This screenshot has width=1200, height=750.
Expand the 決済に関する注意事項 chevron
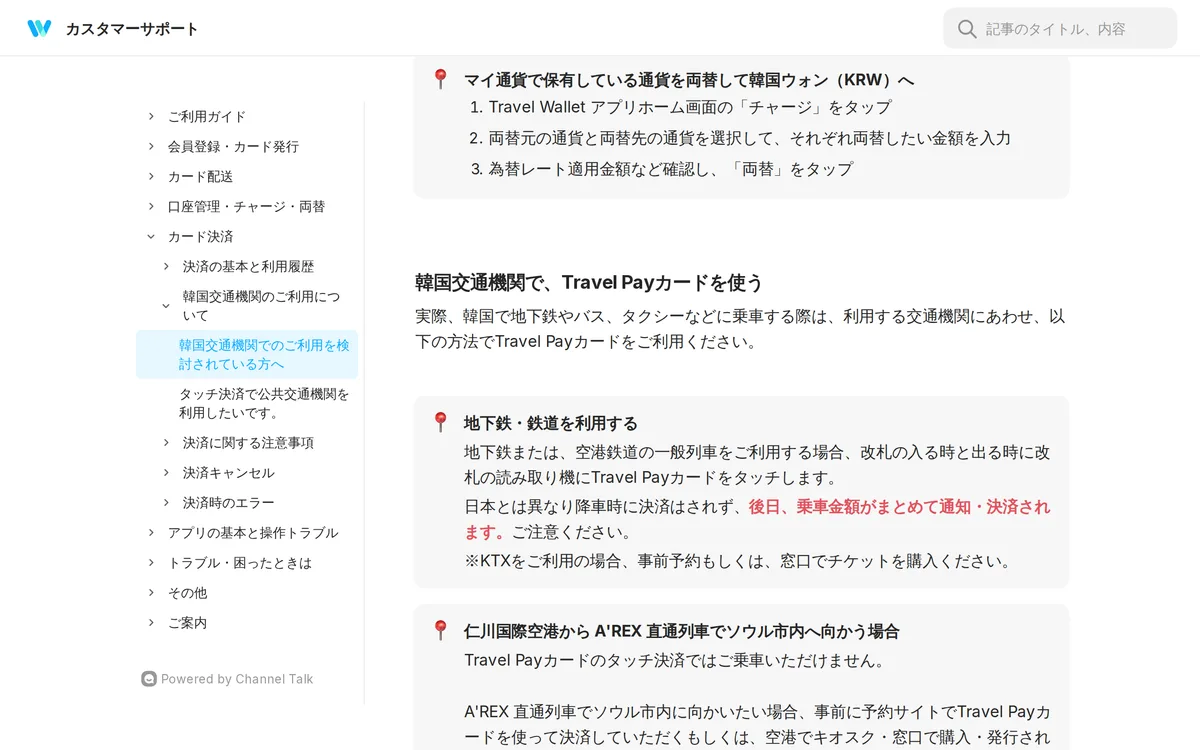point(166,442)
